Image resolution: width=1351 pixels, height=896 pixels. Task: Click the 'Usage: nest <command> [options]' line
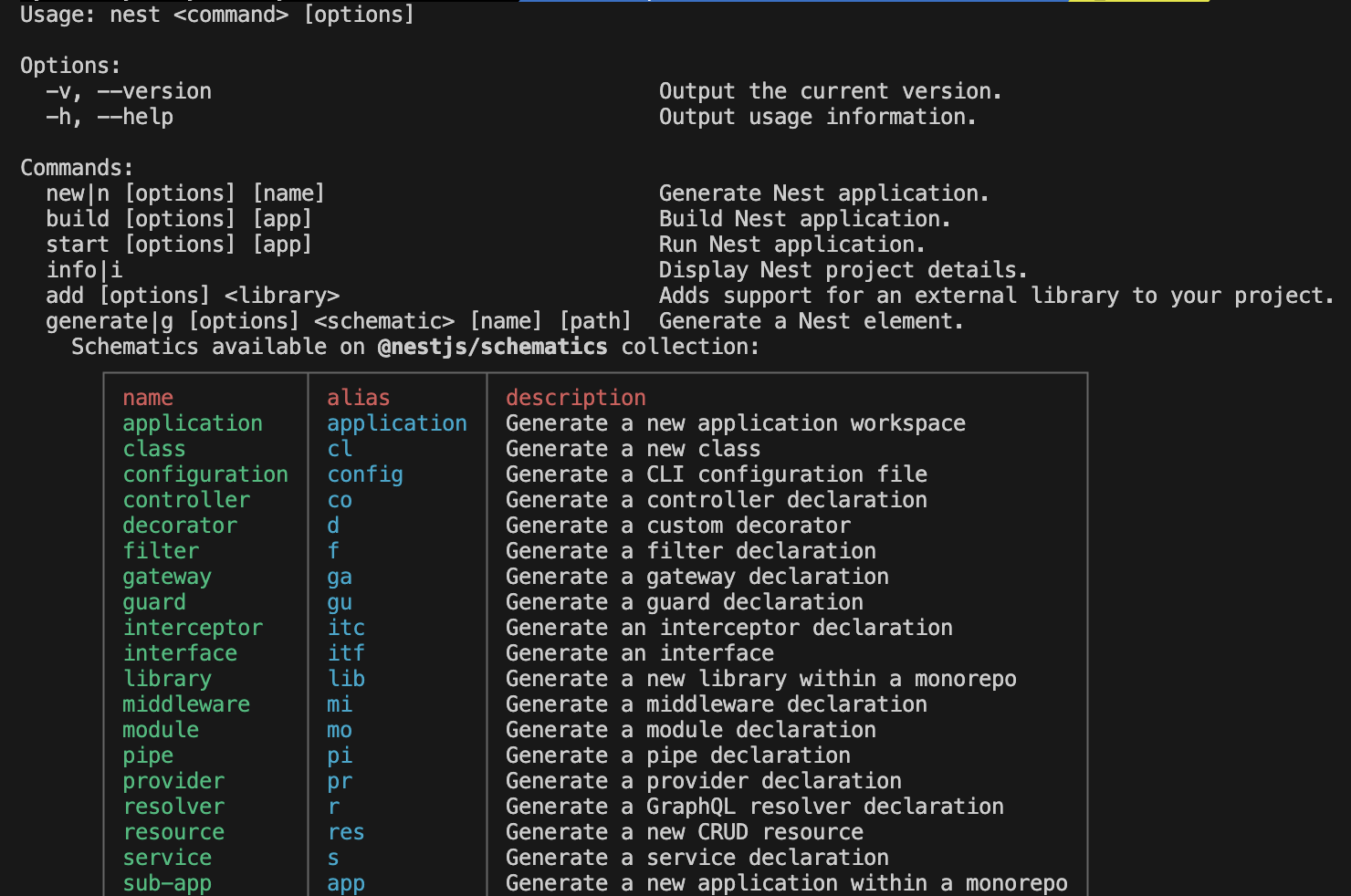click(x=217, y=15)
